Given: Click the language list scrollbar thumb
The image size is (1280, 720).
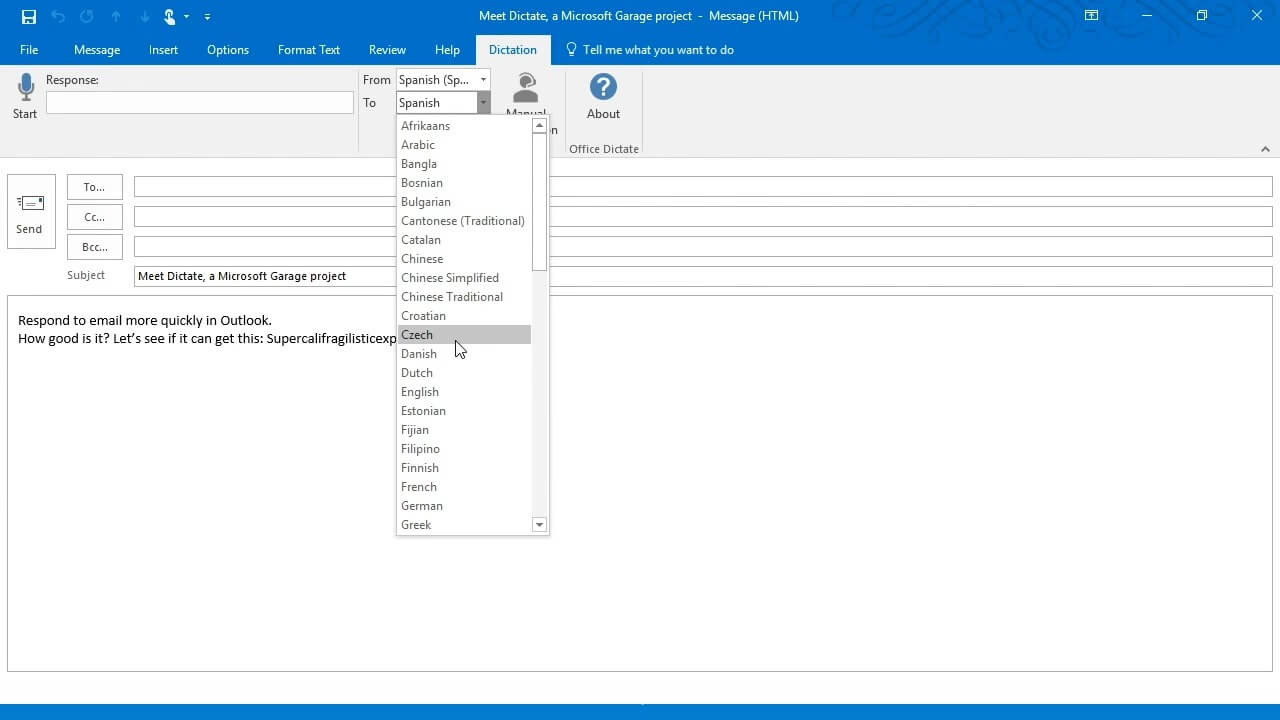Looking at the screenshot, I should [x=539, y=202].
